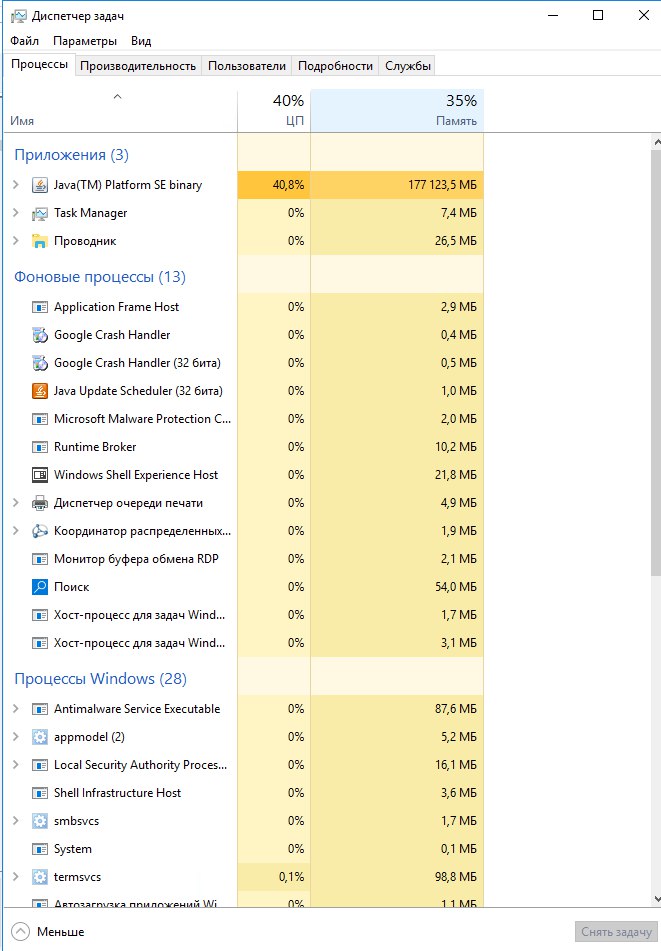The width and height of the screenshot is (661, 951).
Task: Open the Вид menu
Action: tap(141, 41)
